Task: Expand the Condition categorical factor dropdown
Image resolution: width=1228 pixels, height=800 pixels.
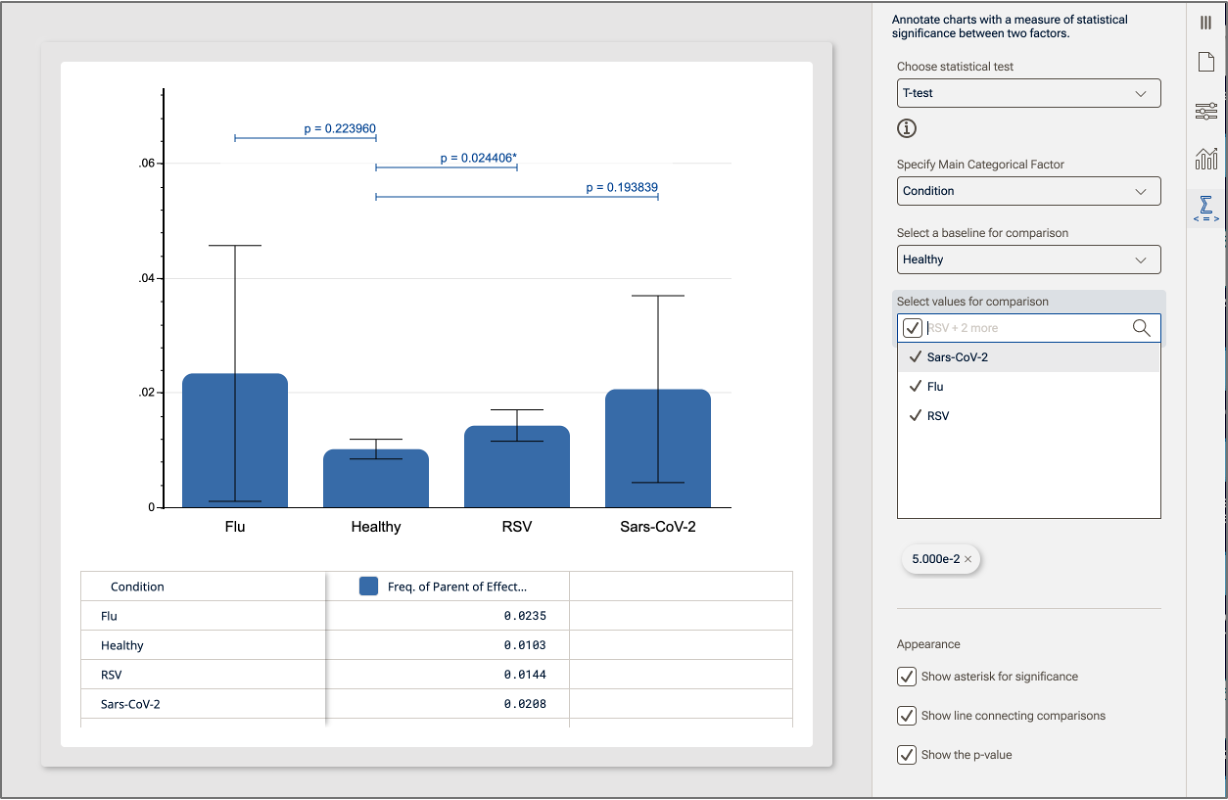Action: (1028, 191)
